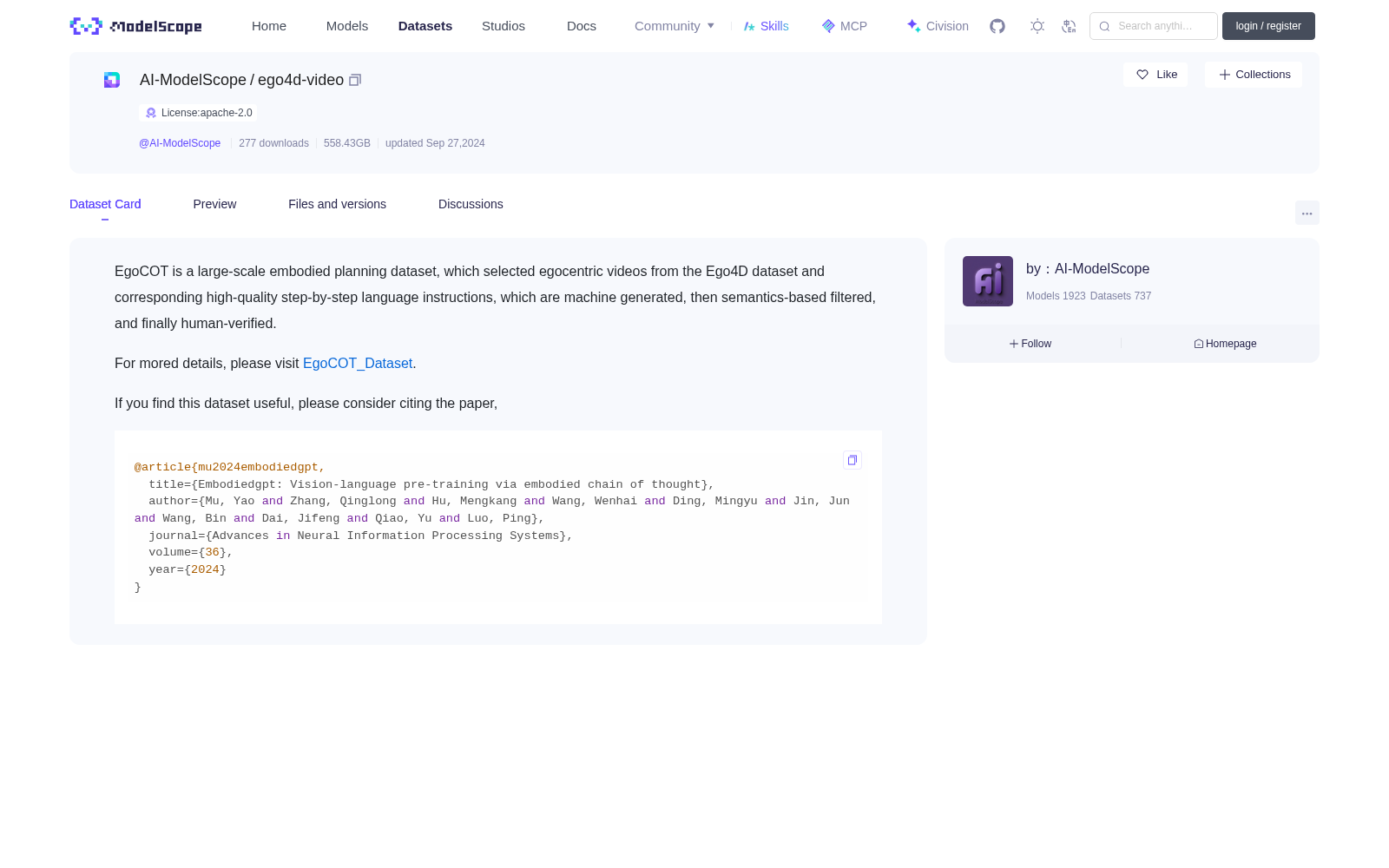Image resolution: width=1389 pixels, height=868 pixels.
Task: Click the License:apache-2.0 tag
Action: 198,113
